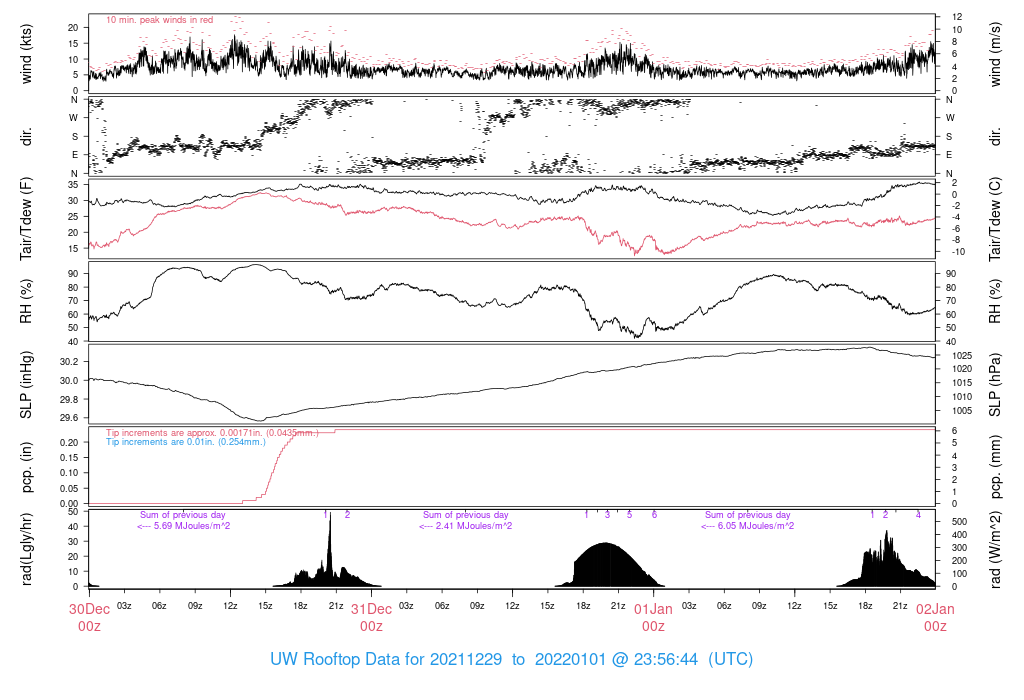Select the 'wind (kts)' axis label

coord(25,54)
